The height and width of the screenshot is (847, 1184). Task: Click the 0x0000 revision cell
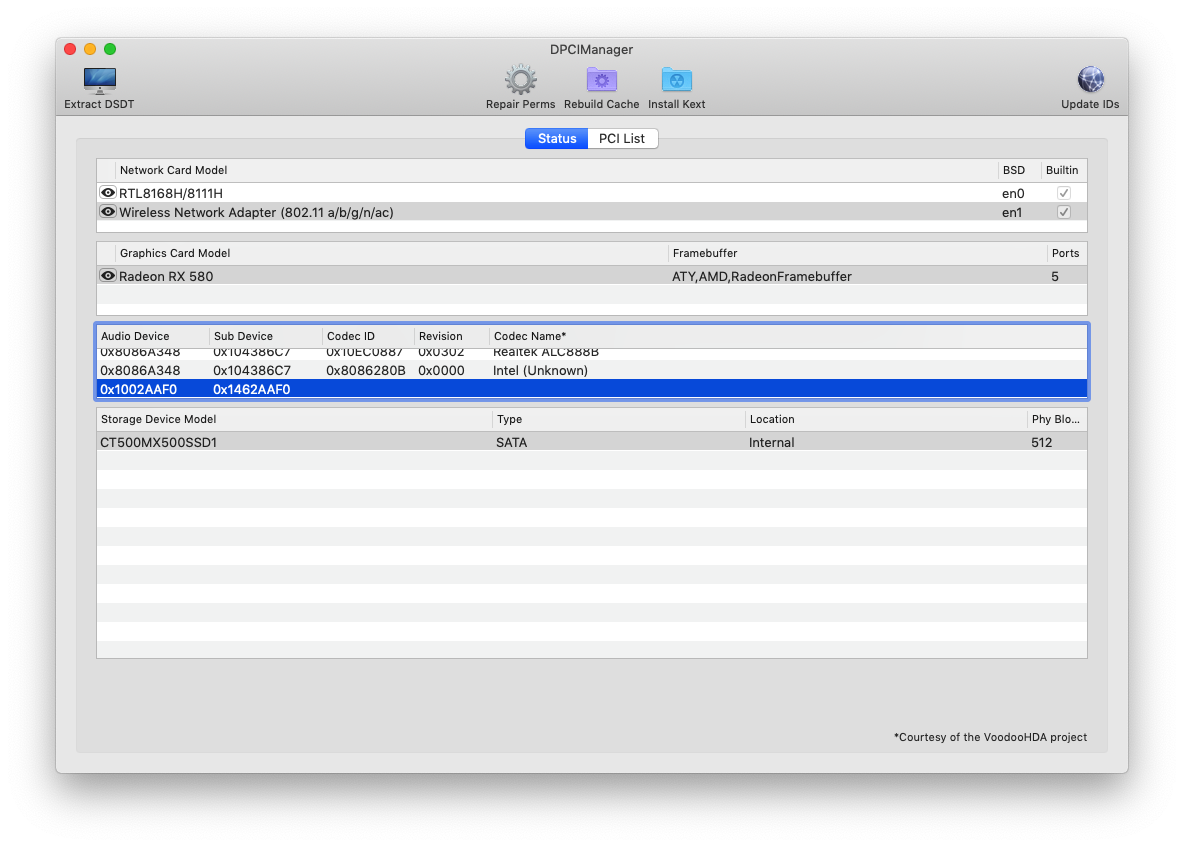pyautogui.click(x=441, y=371)
